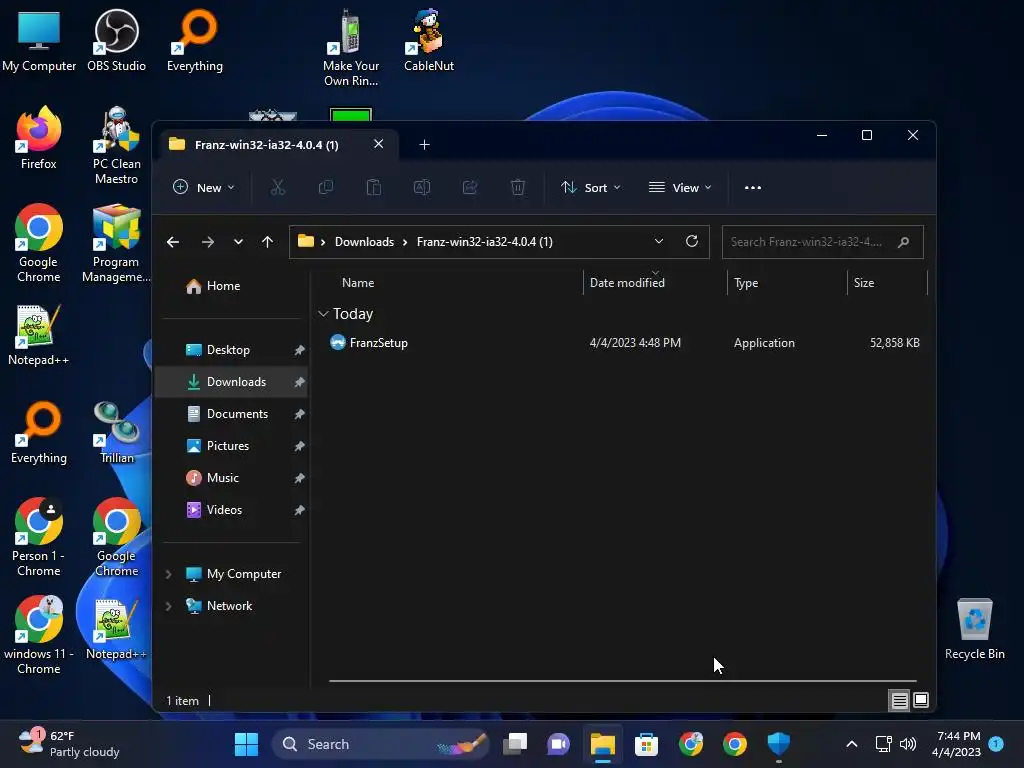The width and height of the screenshot is (1024, 768).
Task: Open Documents in navigation pane
Action: point(231,414)
